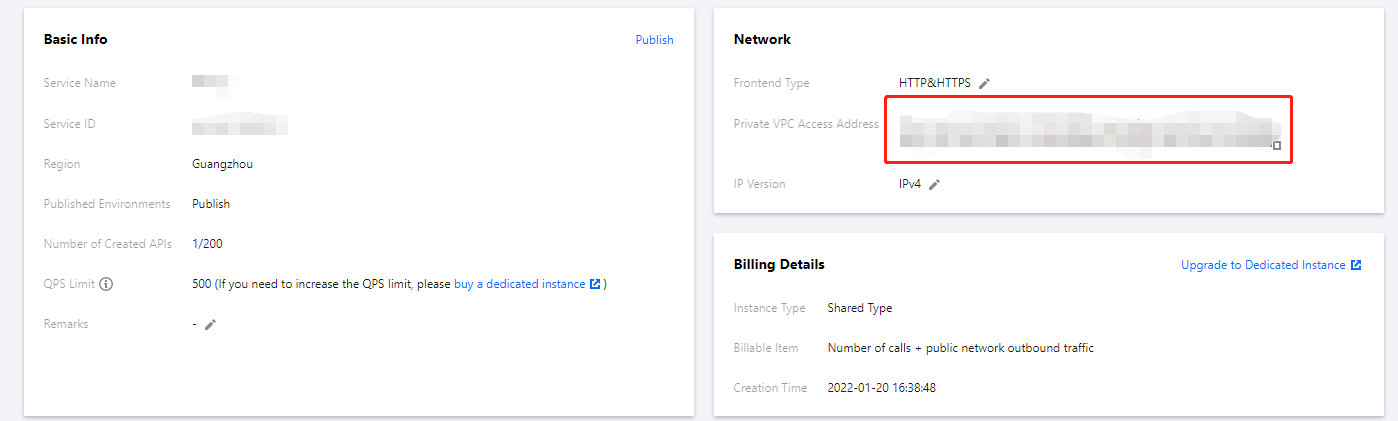The height and width of the screenshot is (421, 1398).
Task: Click the HTTP&HTTPS frontend type value
Action: click(x=934, y=83)
